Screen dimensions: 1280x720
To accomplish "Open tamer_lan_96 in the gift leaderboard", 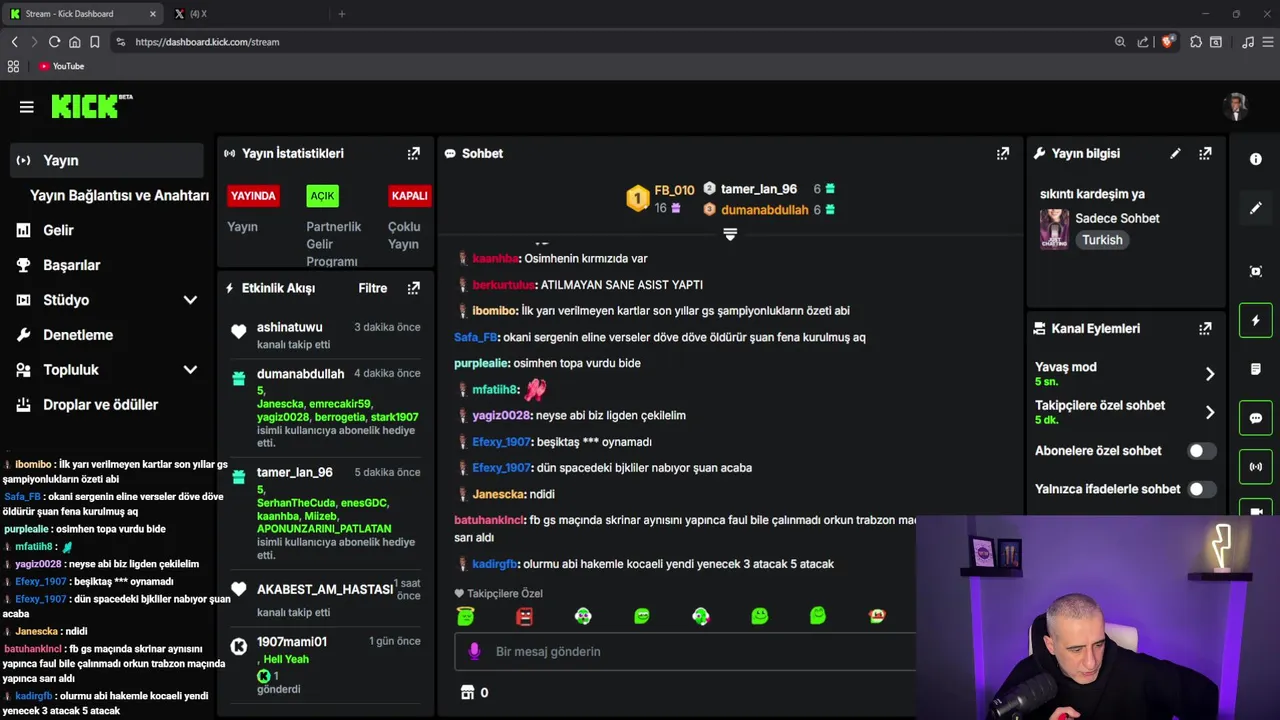I will point(759,189).
